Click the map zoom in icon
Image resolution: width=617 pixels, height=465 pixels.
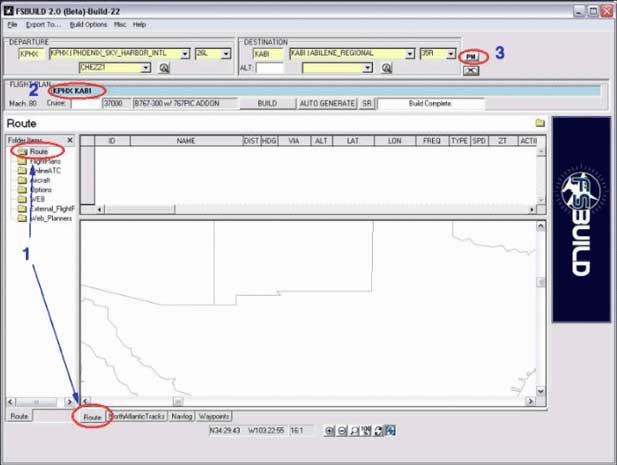pyautogui.click(x=329, y=431)
